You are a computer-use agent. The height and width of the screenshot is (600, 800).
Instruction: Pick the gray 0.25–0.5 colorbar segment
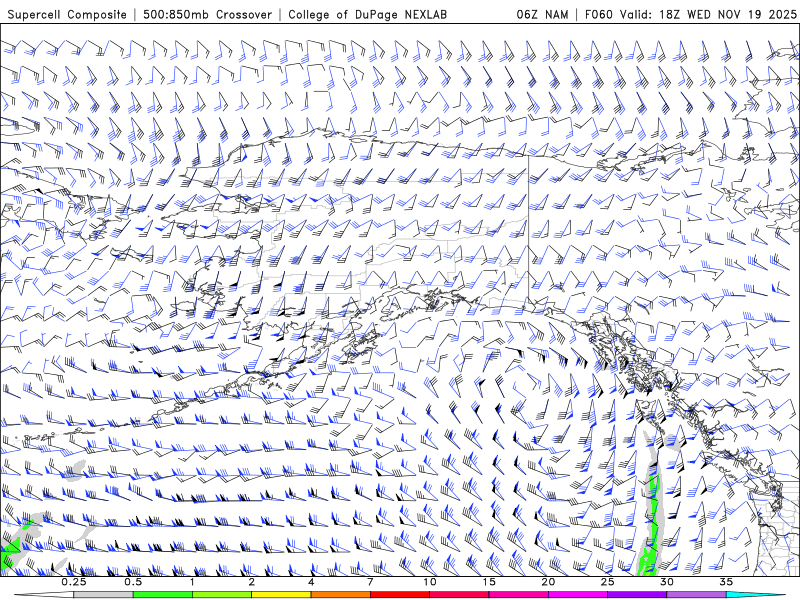coord(103,595)
